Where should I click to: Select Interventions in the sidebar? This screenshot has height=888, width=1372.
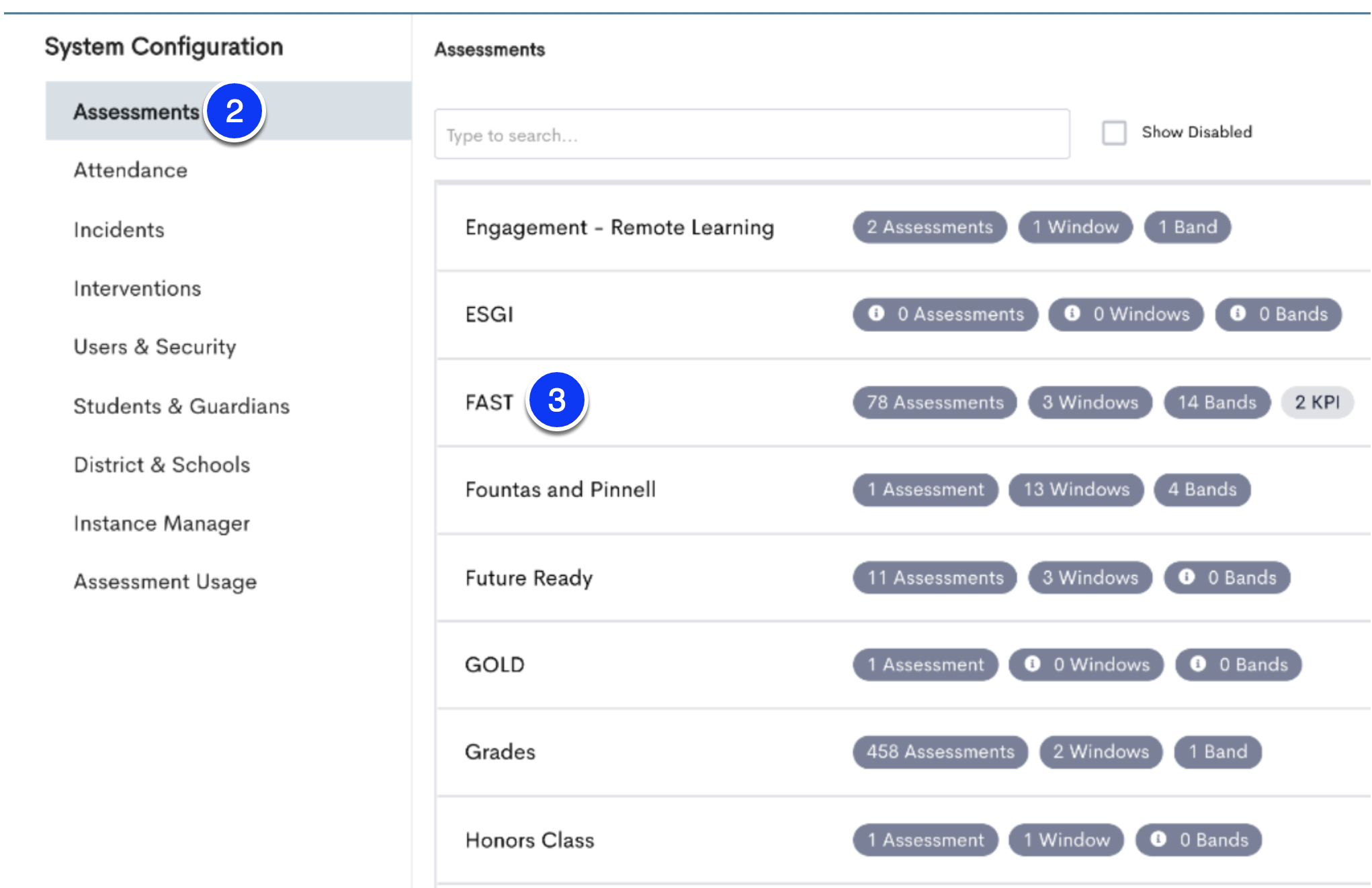pyautogui.click(x=137, y=288)
